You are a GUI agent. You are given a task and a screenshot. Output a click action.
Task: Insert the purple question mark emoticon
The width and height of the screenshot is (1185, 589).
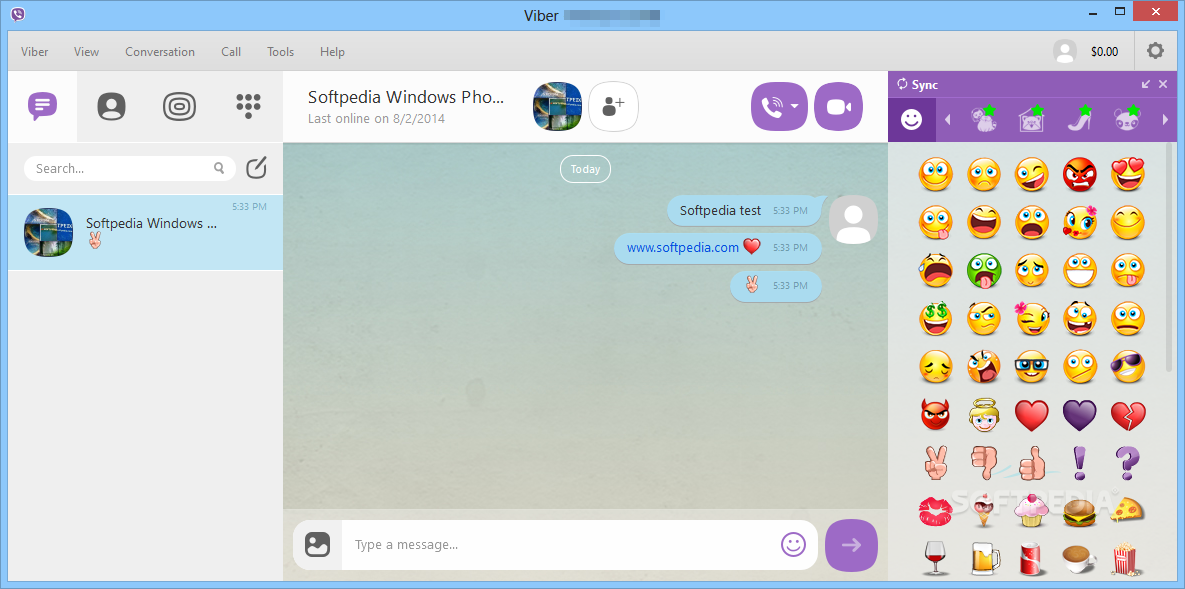[1128, 463]
